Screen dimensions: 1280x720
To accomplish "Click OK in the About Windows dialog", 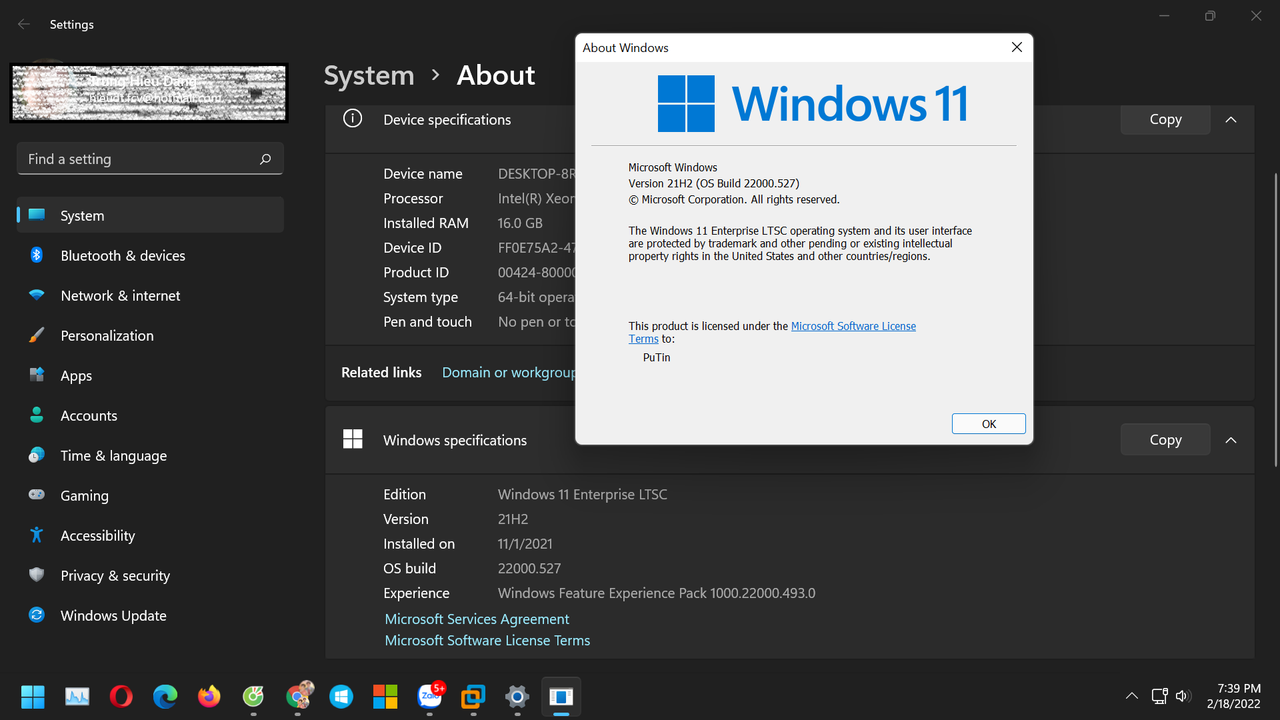I will point(989,424).
